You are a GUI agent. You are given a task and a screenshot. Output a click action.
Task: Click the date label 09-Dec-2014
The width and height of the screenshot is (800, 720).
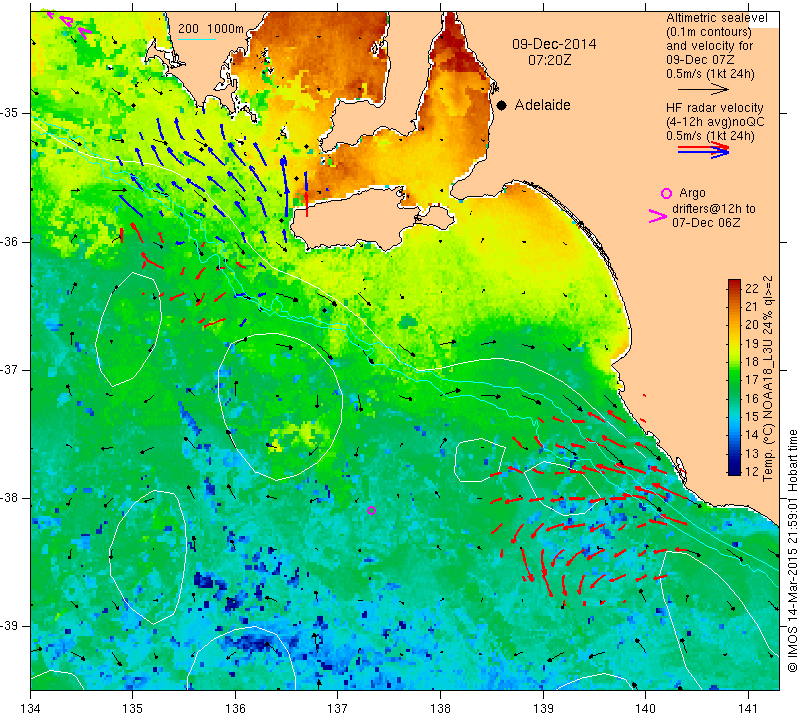[x=554, y=44]
